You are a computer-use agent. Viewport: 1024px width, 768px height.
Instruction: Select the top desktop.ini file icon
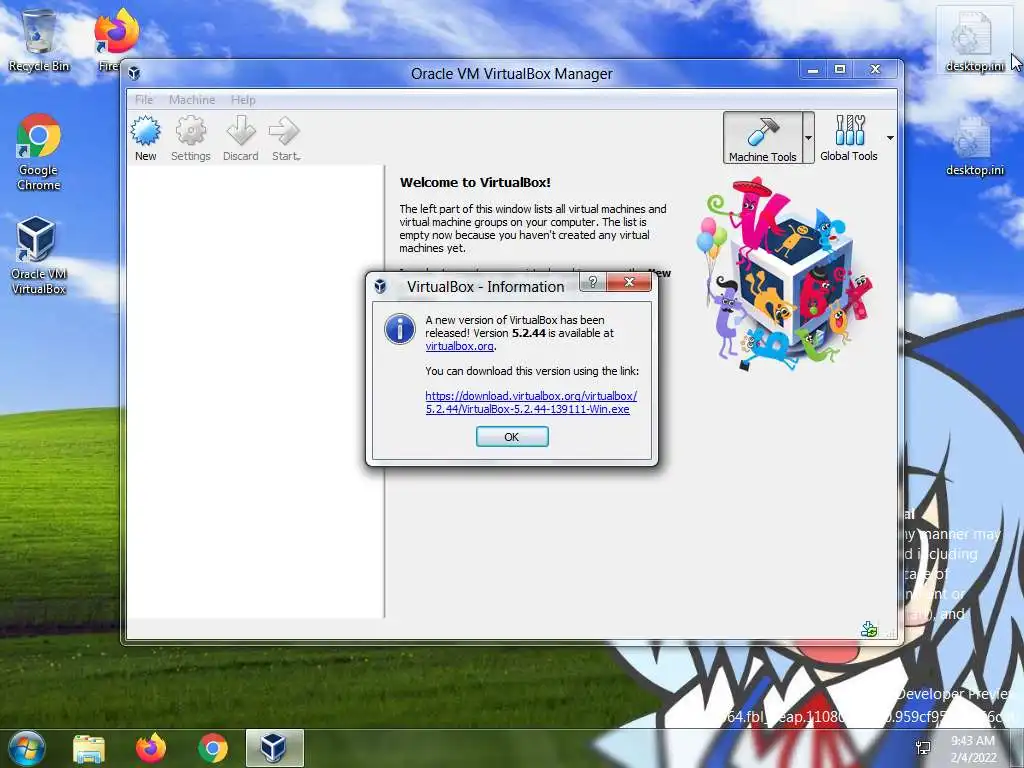(974, 40)
